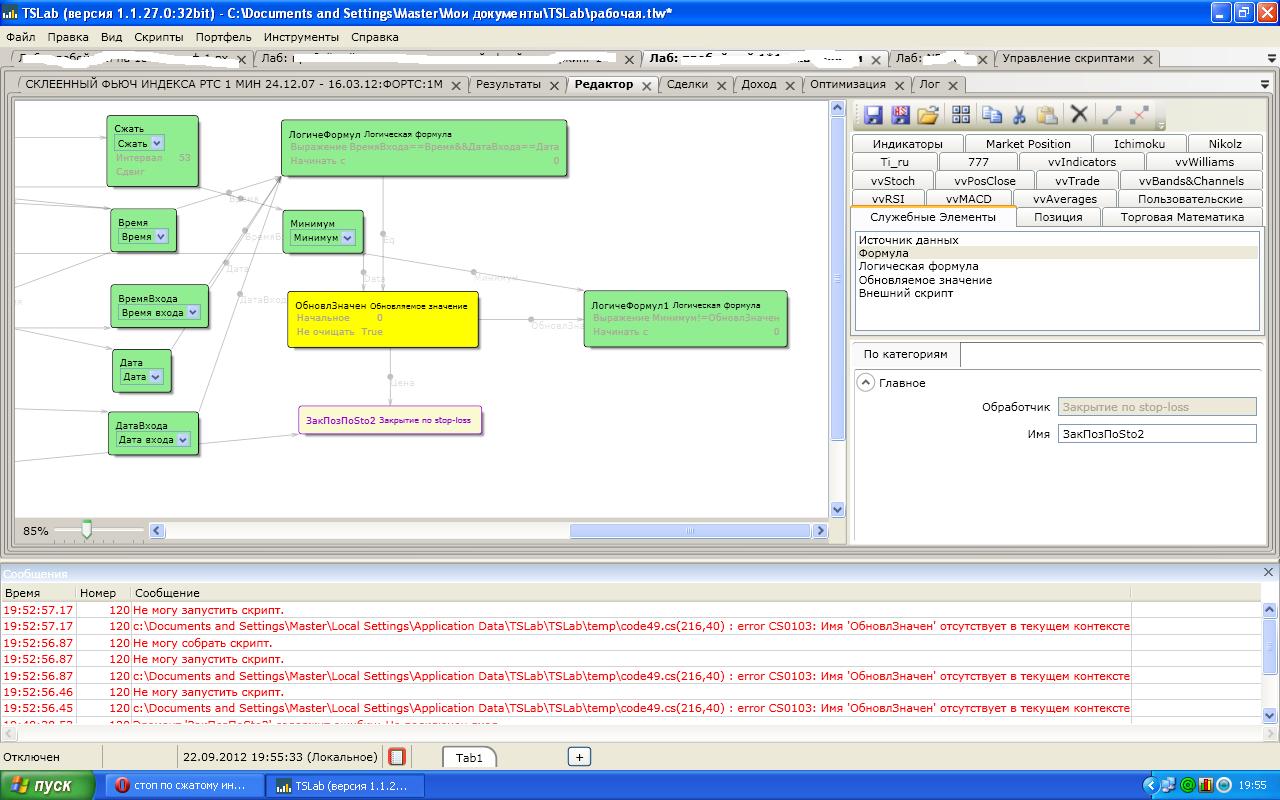Click the red notebook icon in status bar
Viewport: 1280px width, 800px height.
pos(397,757)
